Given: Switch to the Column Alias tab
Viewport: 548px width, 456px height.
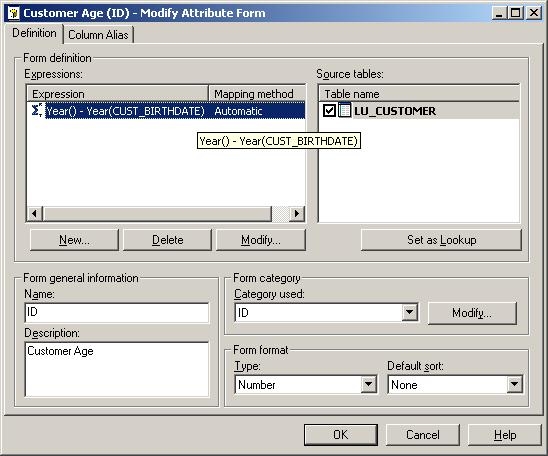Looking at the screenshot, I should pos(98,35).
